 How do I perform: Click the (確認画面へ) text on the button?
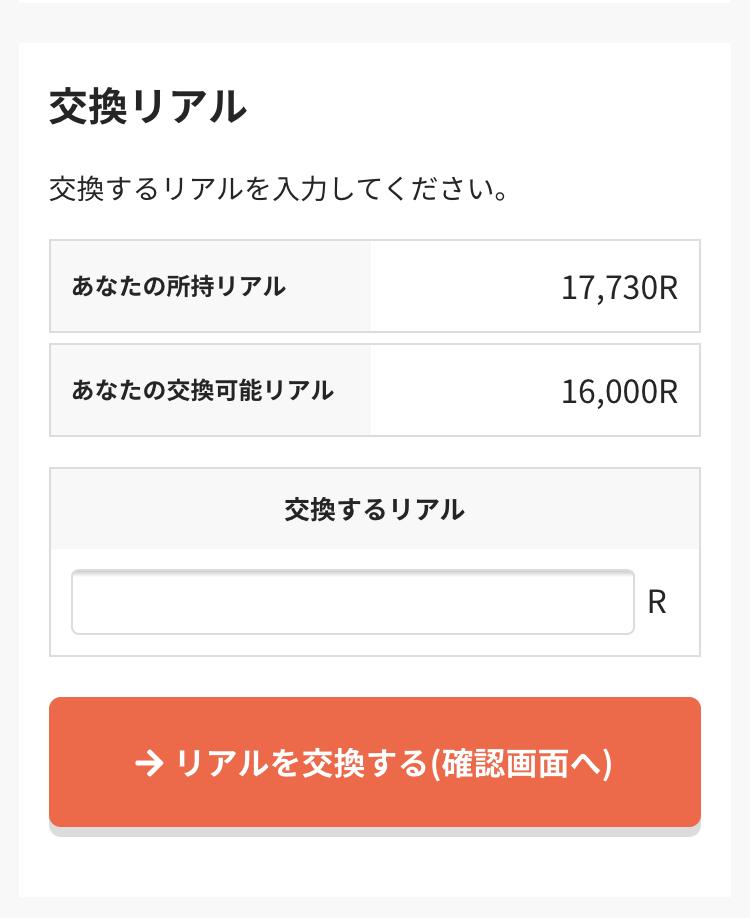point(520,764)
